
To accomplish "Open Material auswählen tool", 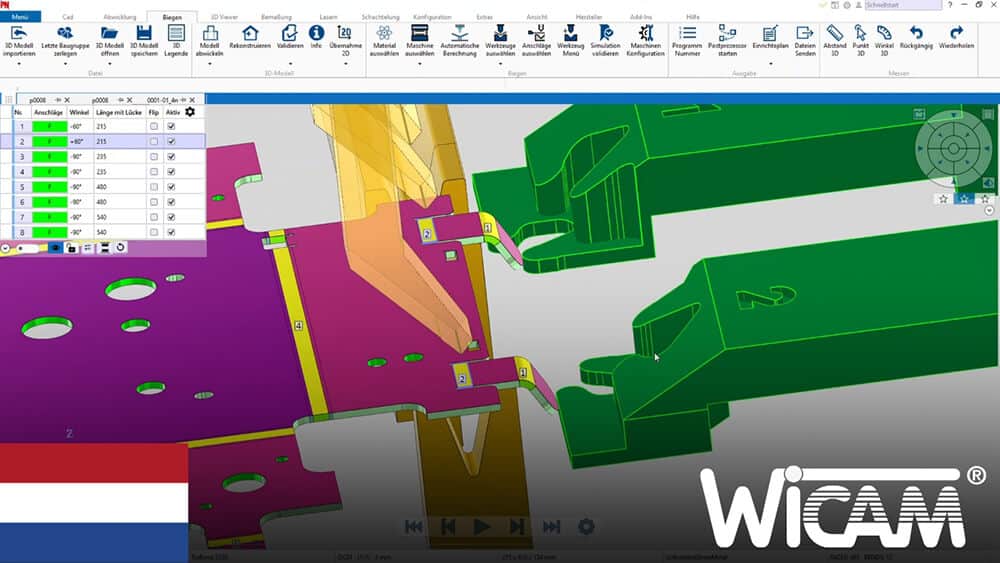I will [384, 33].
